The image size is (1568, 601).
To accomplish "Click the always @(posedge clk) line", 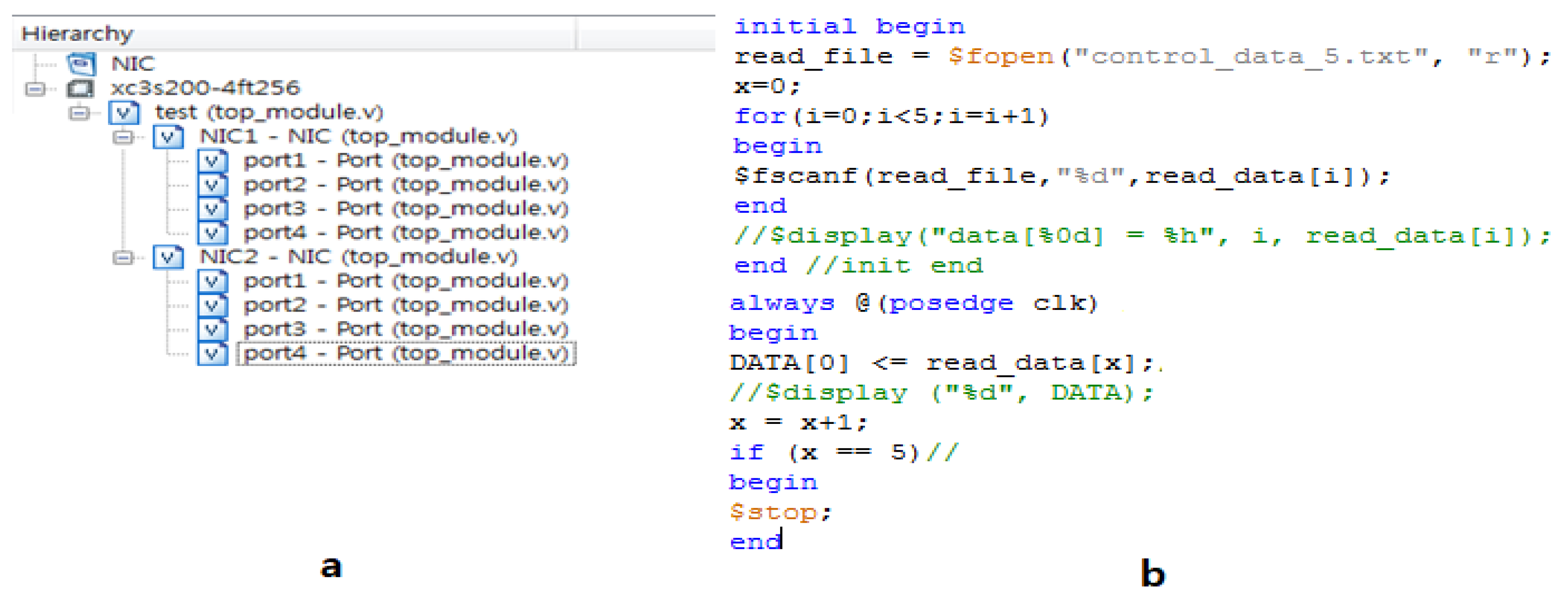I will click(914, 303).
